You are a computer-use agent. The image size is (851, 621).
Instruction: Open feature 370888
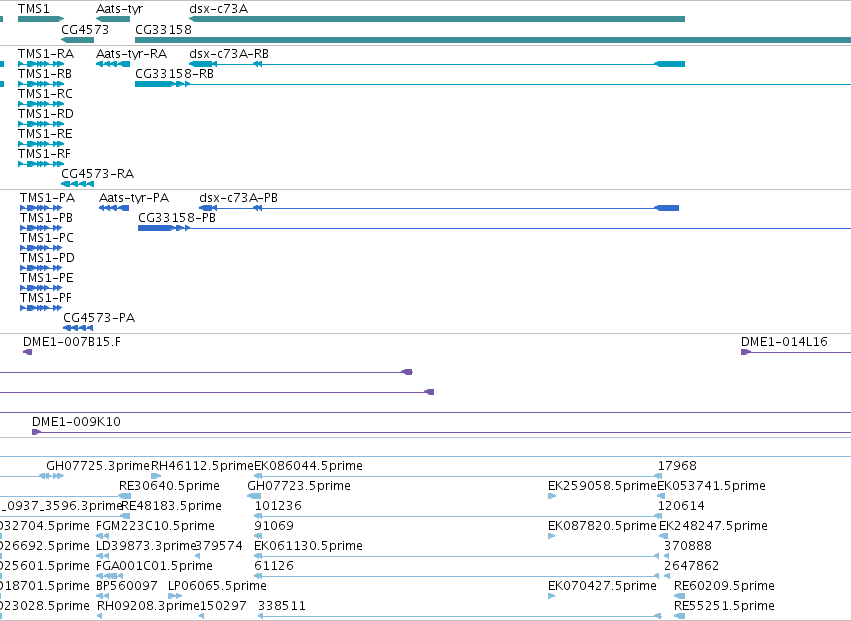(x=688, y=546)
